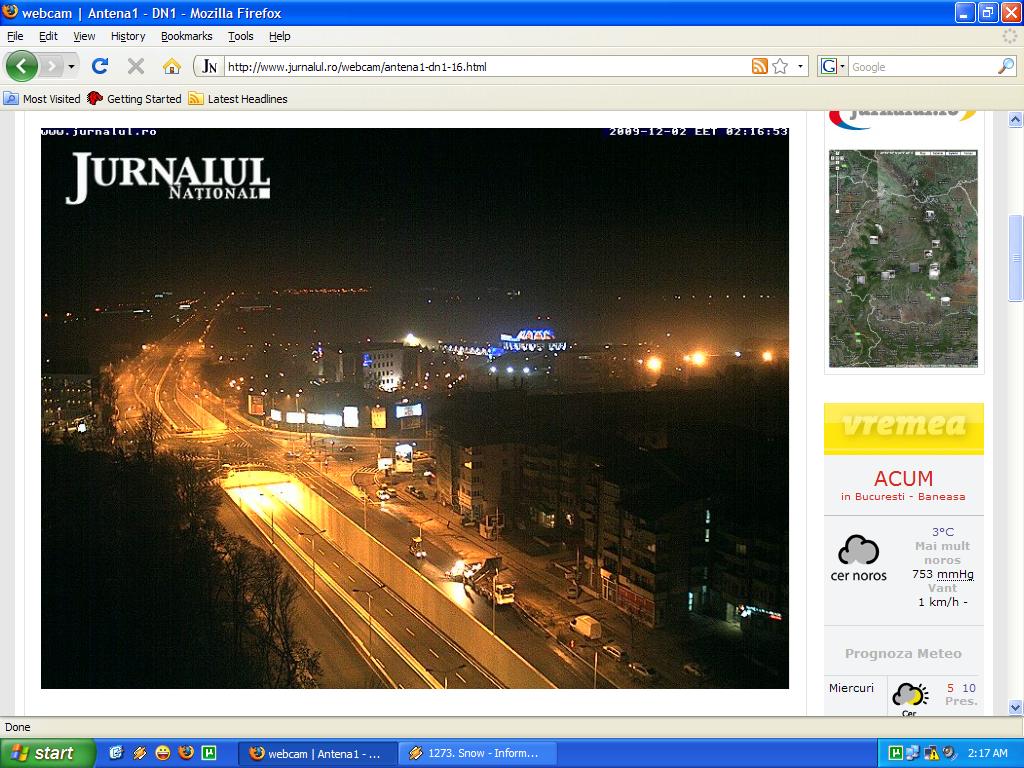Click the ACUM heading in weather box
The width and height of the screenshot is (1024, 768).
(903, 478)
